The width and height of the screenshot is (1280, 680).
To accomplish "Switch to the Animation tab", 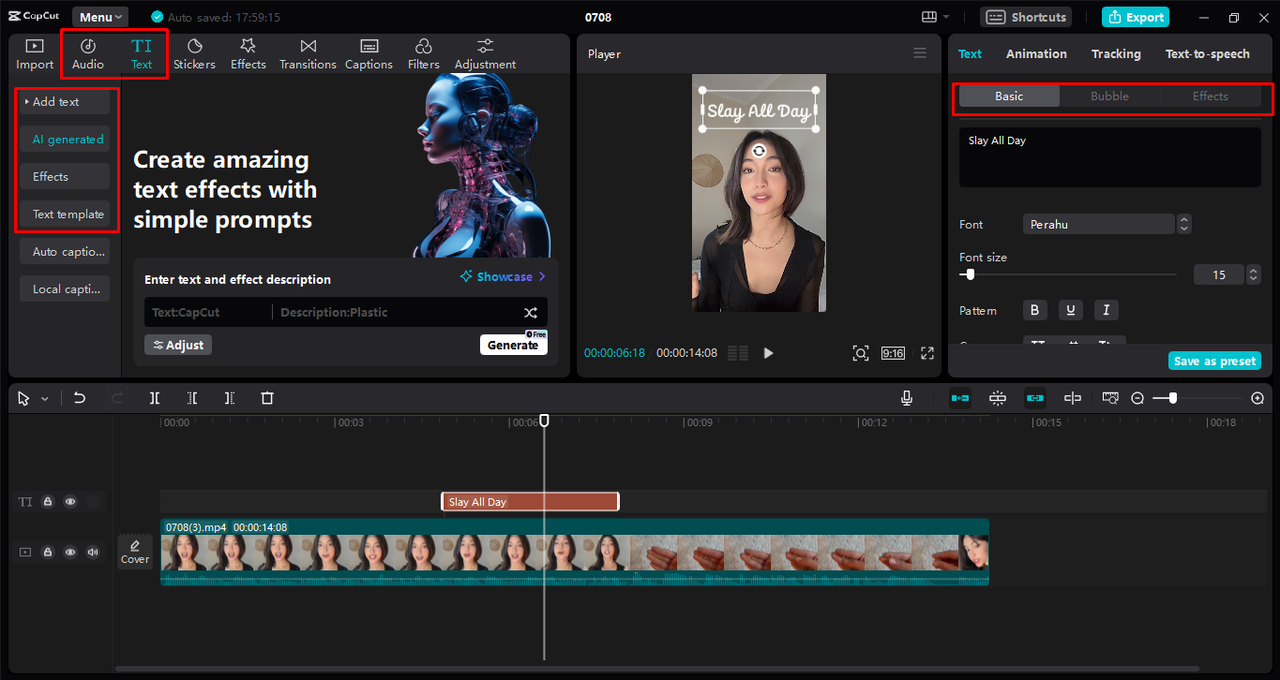I will pyautogui.click(x=1036, y=54).
